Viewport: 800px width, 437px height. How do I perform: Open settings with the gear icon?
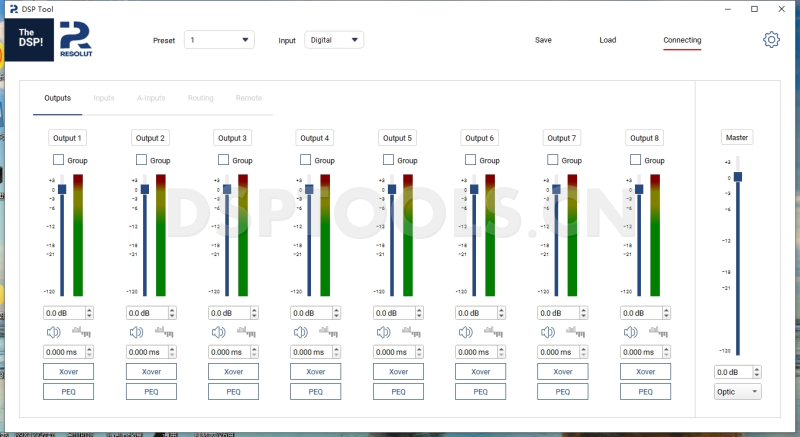(771, 40)
